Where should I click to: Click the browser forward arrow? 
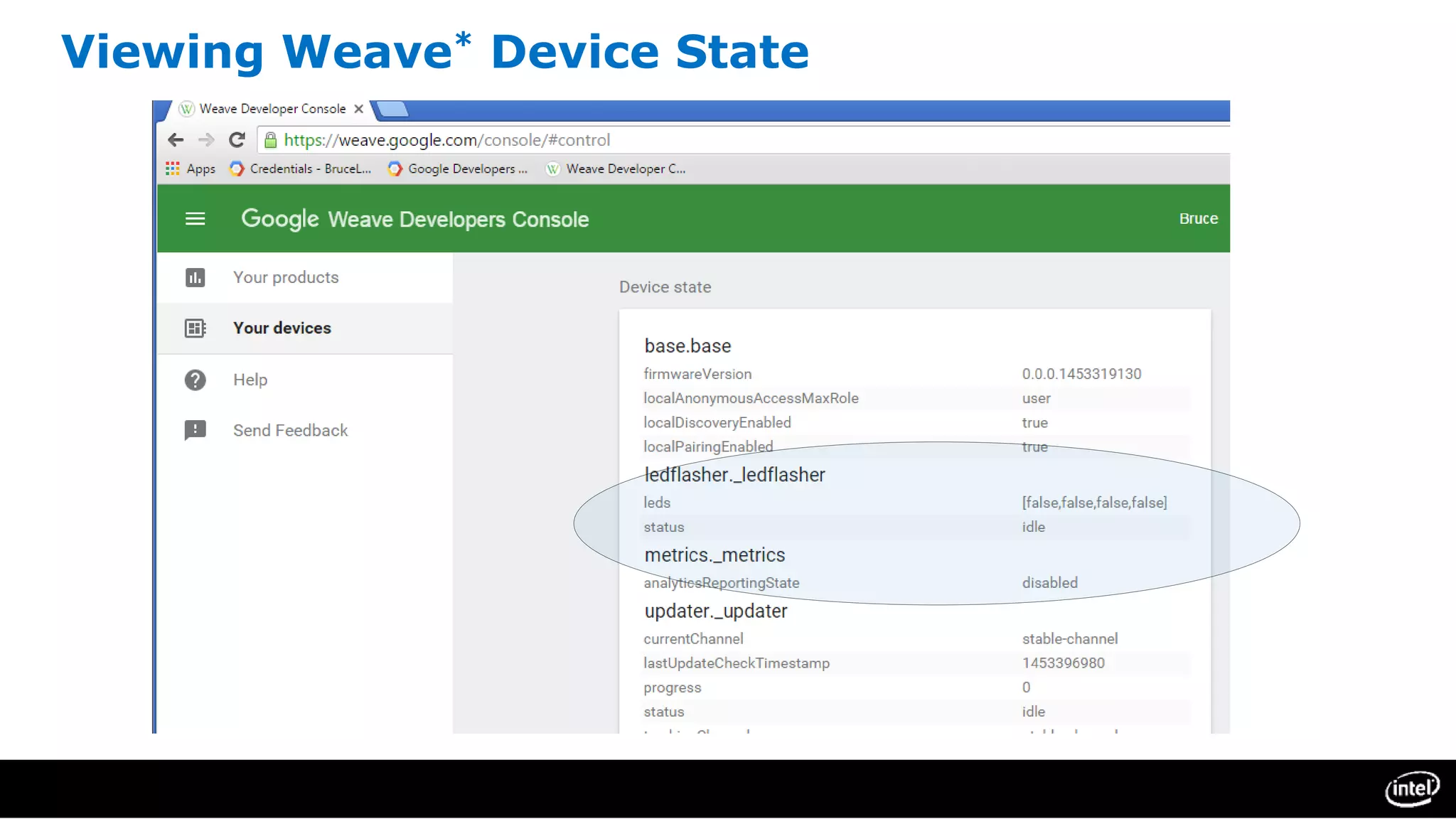pos(206,140)
